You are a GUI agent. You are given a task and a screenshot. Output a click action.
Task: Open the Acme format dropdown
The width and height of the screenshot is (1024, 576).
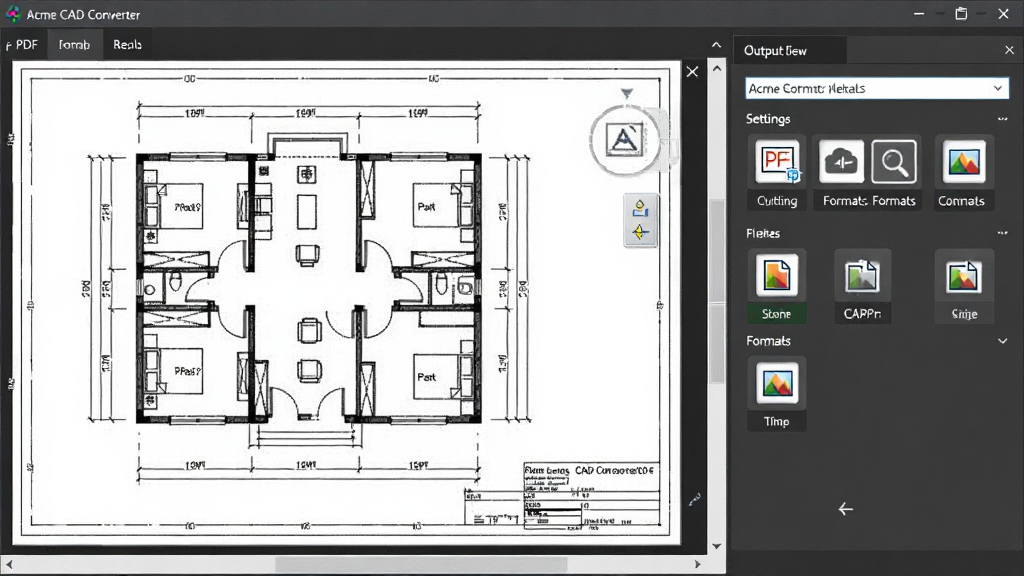tap(877, 88)
